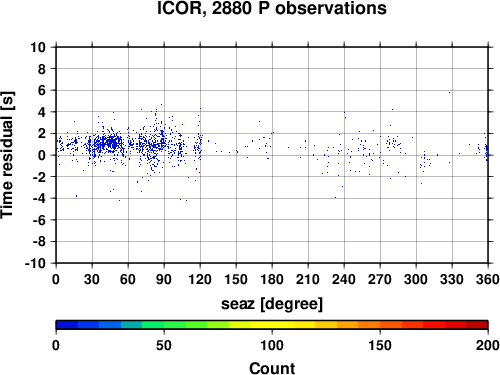500x375 pixels.
Task: Click the dense point cluster near 45 degrees
Action: coord(111,144)
